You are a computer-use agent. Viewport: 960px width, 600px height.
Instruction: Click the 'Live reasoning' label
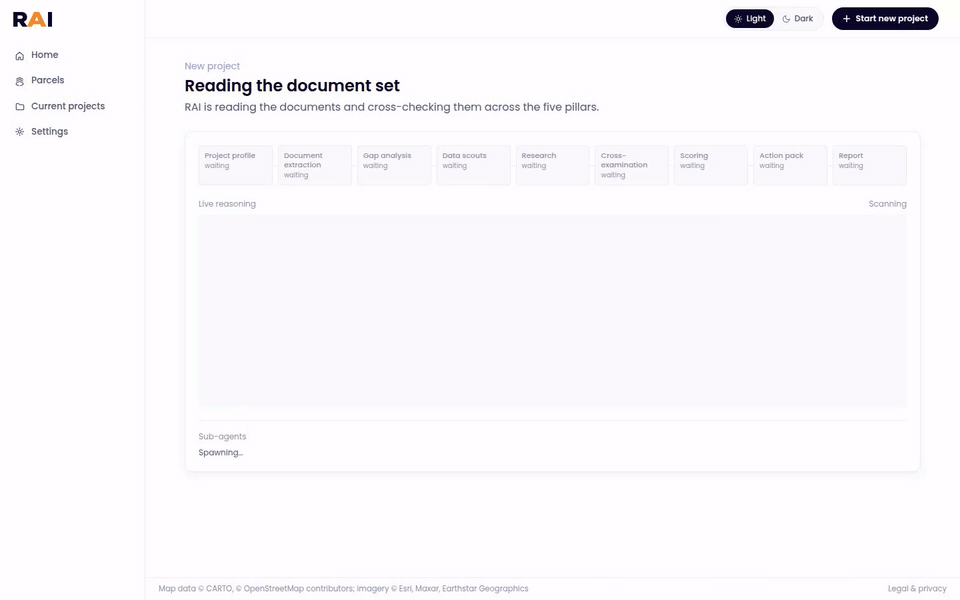227,204
